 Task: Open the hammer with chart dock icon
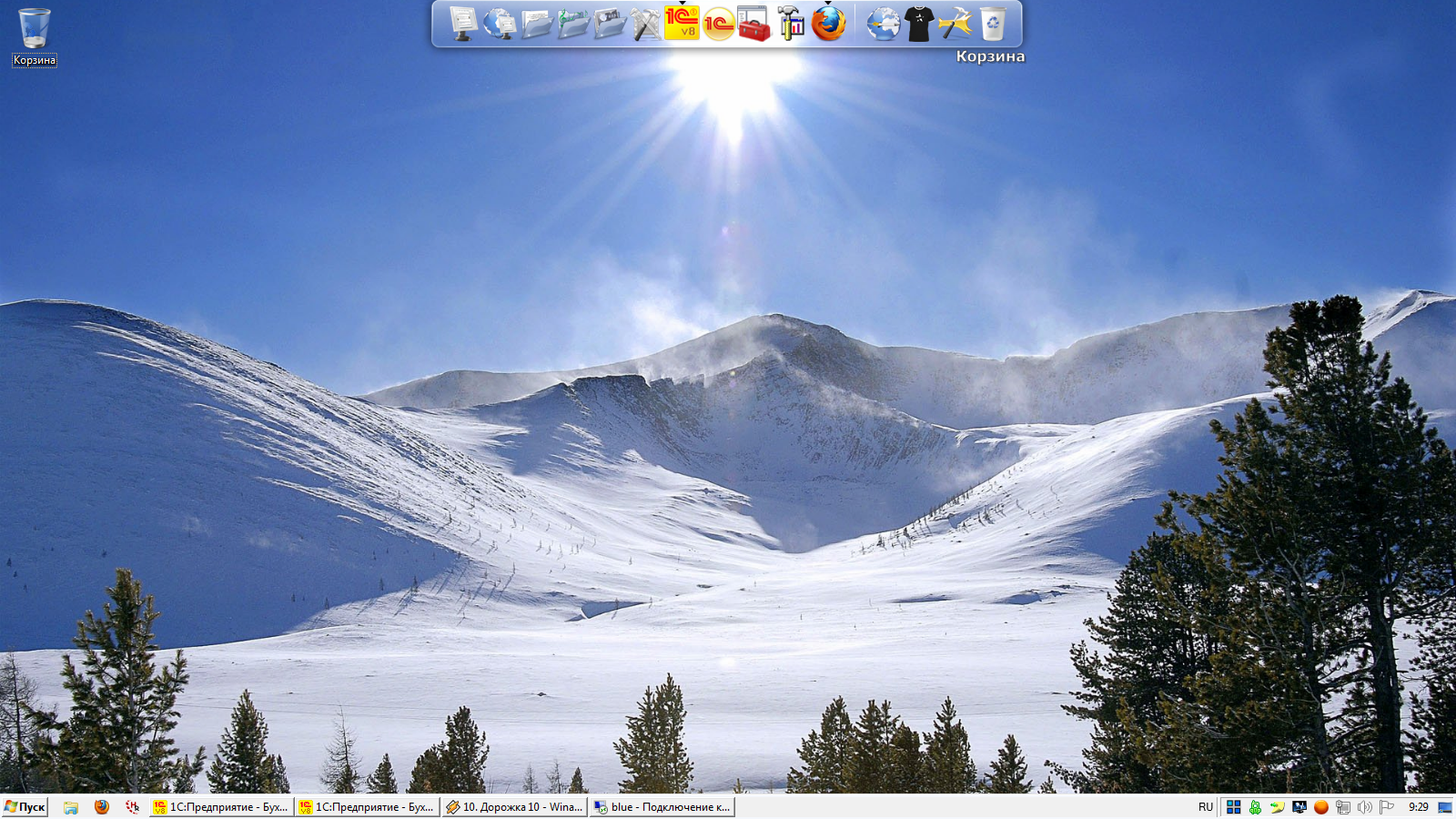point(791,24)
